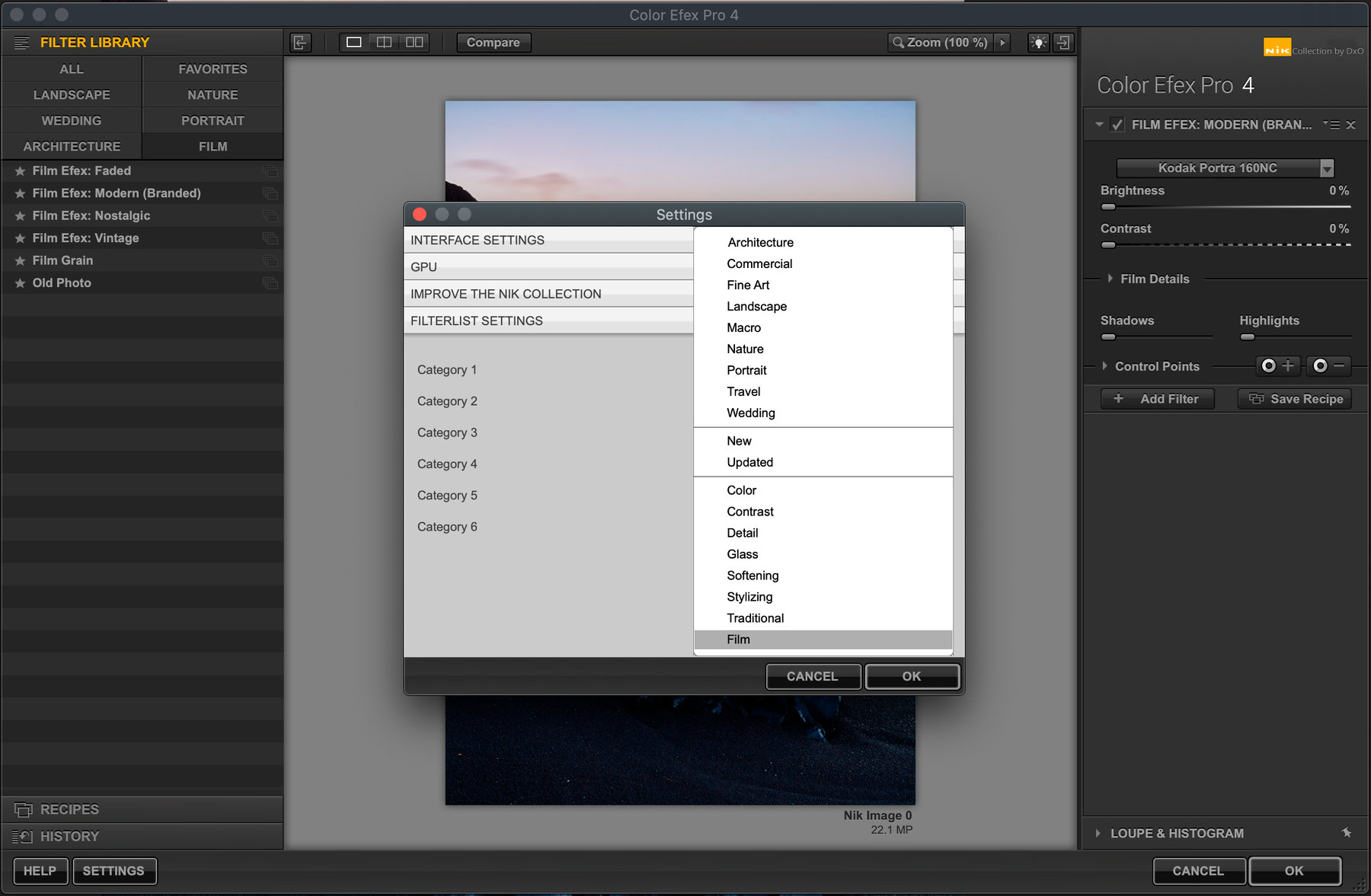Screen dimensions: 1371x896
Task: Click the History panel icon
Action: pos(23,837)
